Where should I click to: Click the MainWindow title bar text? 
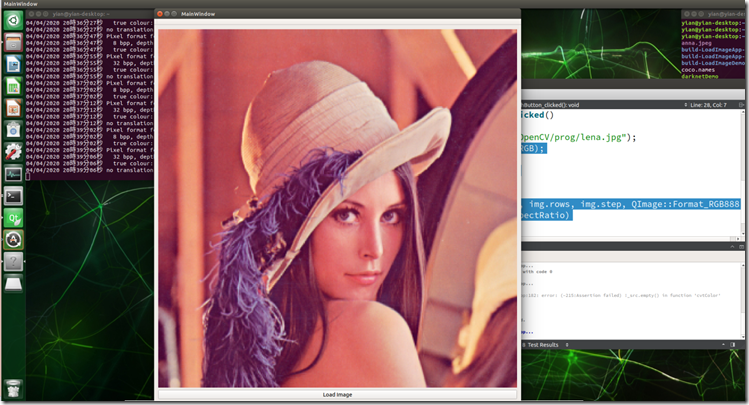198,14
